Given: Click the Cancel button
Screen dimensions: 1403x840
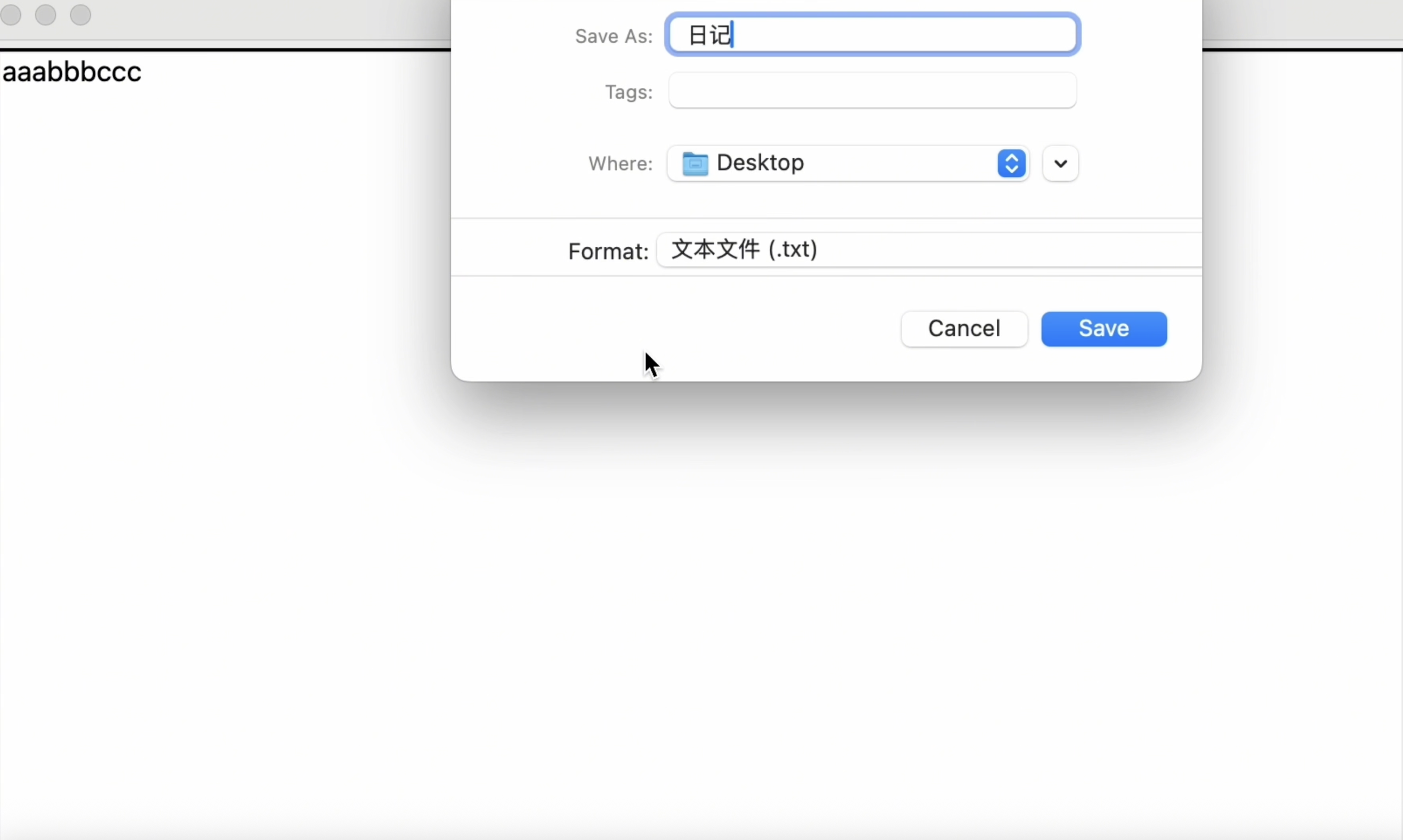Looking at the screenshot, I should 963,329.
